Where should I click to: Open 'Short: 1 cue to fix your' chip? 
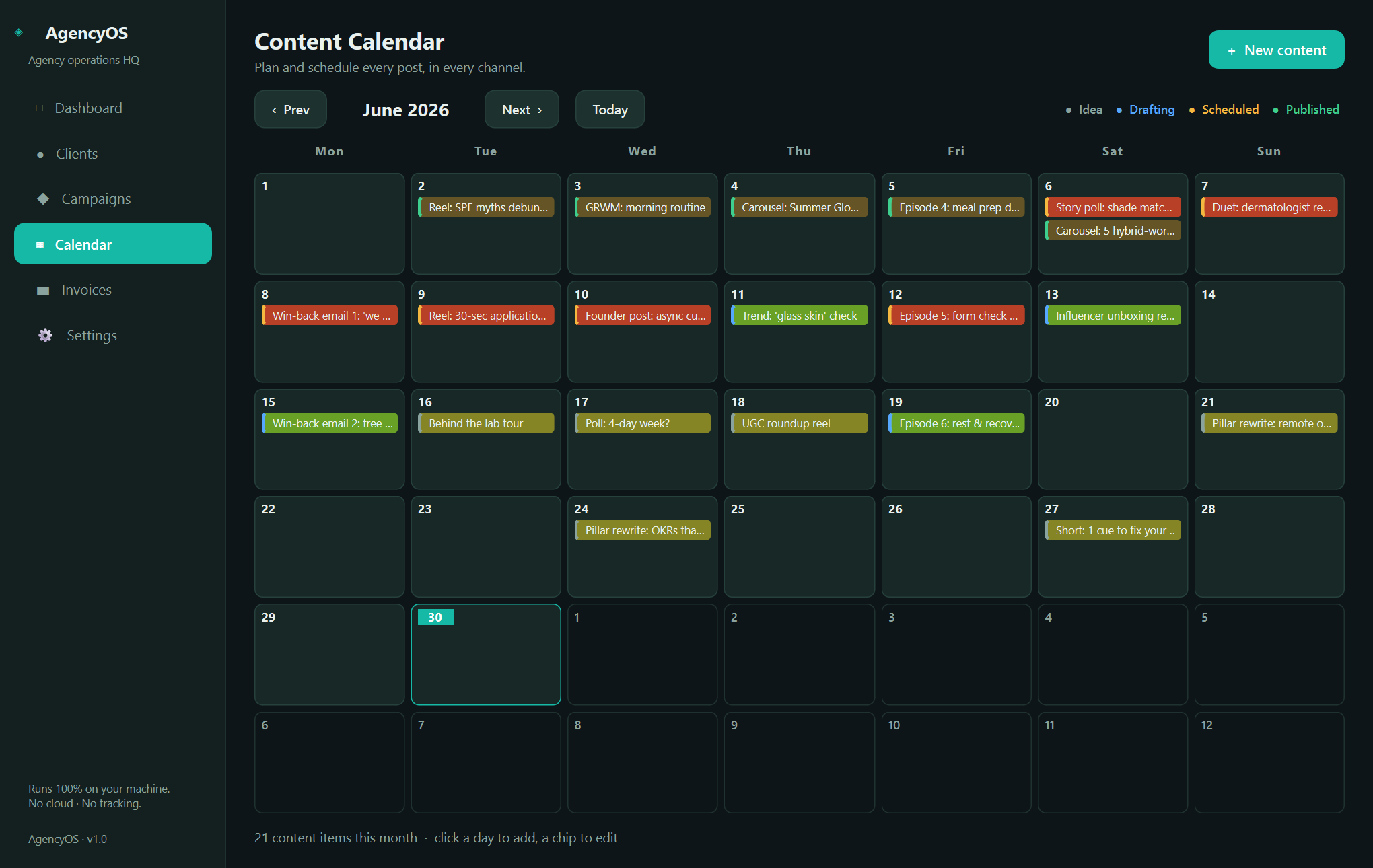point(1113,530)
